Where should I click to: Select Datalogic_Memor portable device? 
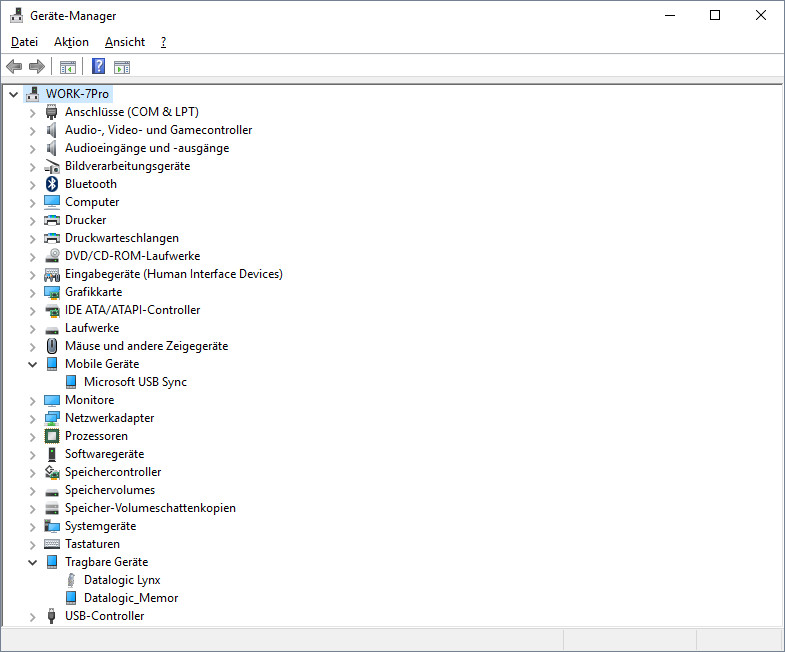(x=130, y=598)
